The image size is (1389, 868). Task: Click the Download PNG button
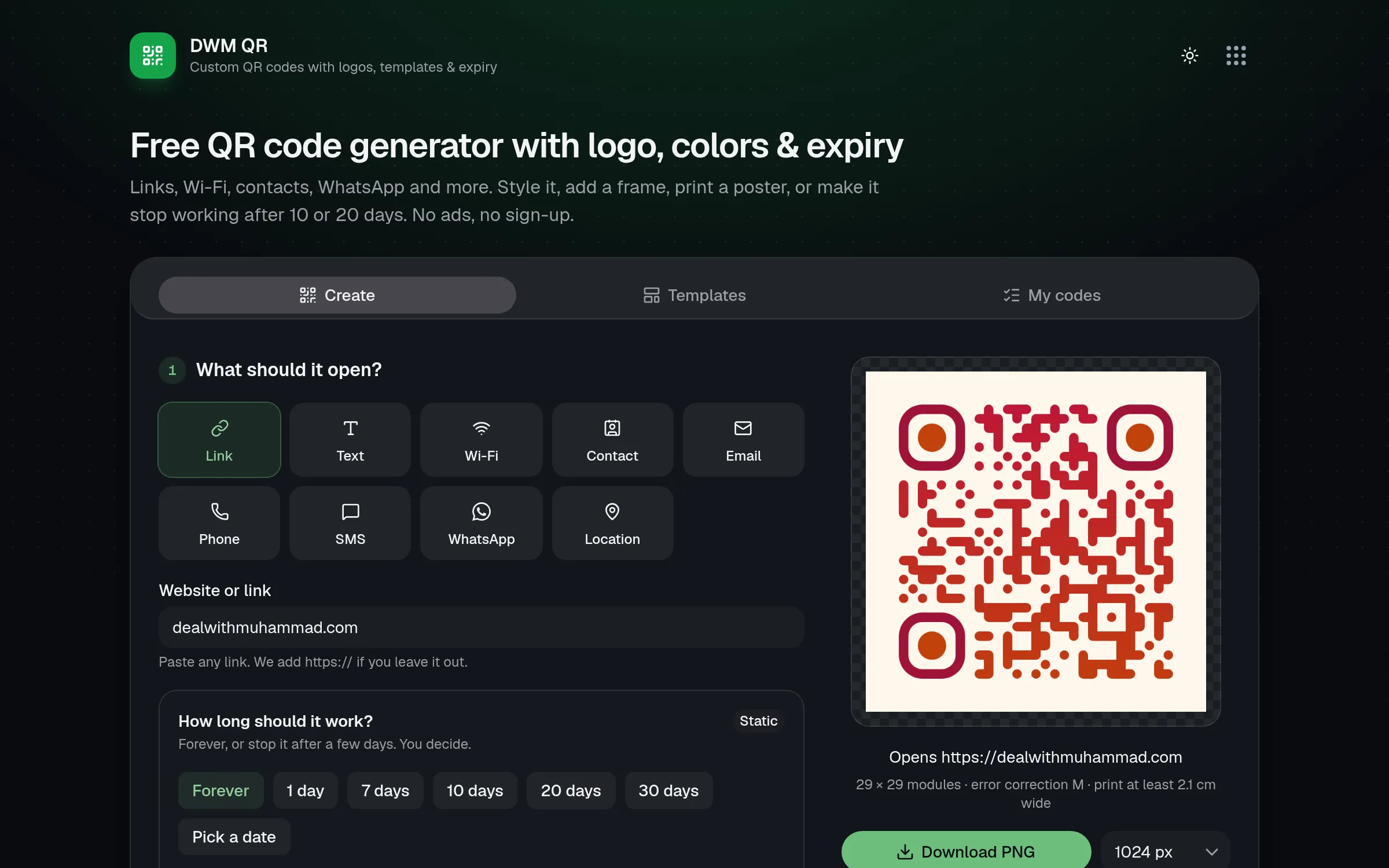click(966, 851)
